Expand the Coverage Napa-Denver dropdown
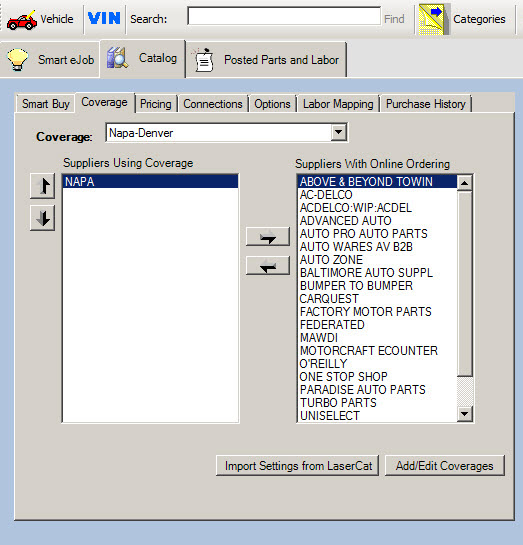The height and width of the screenshot is (545, 523). 338,132
